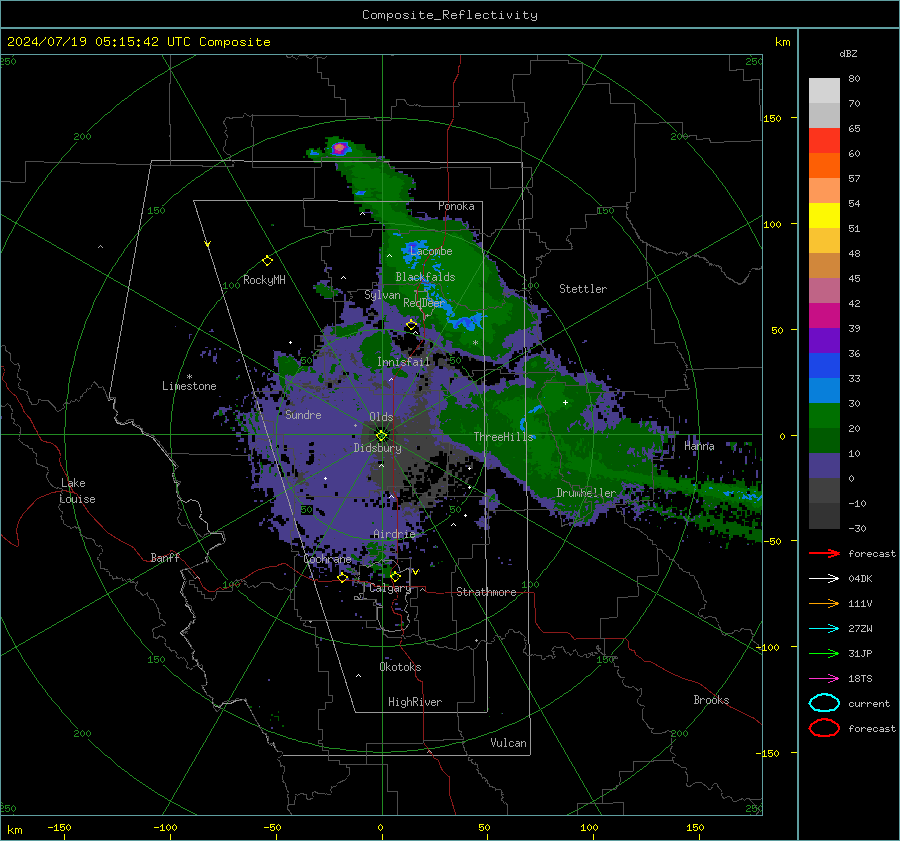900x841 pixels.
Task: Select the cyan 27ZW arrow legend icon
Action: pyautogui.click(x=824, y=629)
